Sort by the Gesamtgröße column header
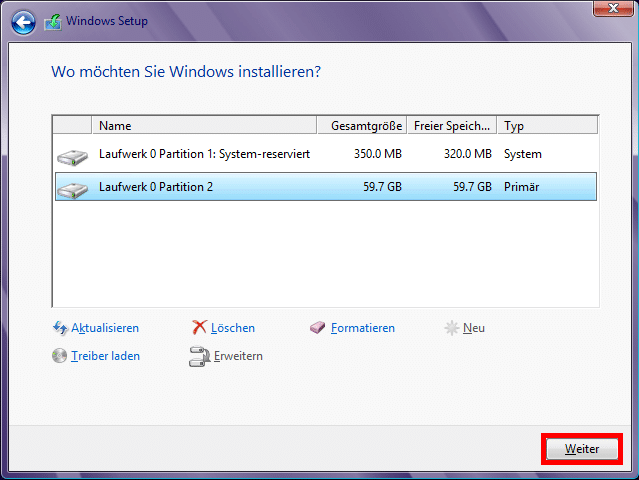The width and height of the screenshot is (639, 480). click(x=362, y=126)
